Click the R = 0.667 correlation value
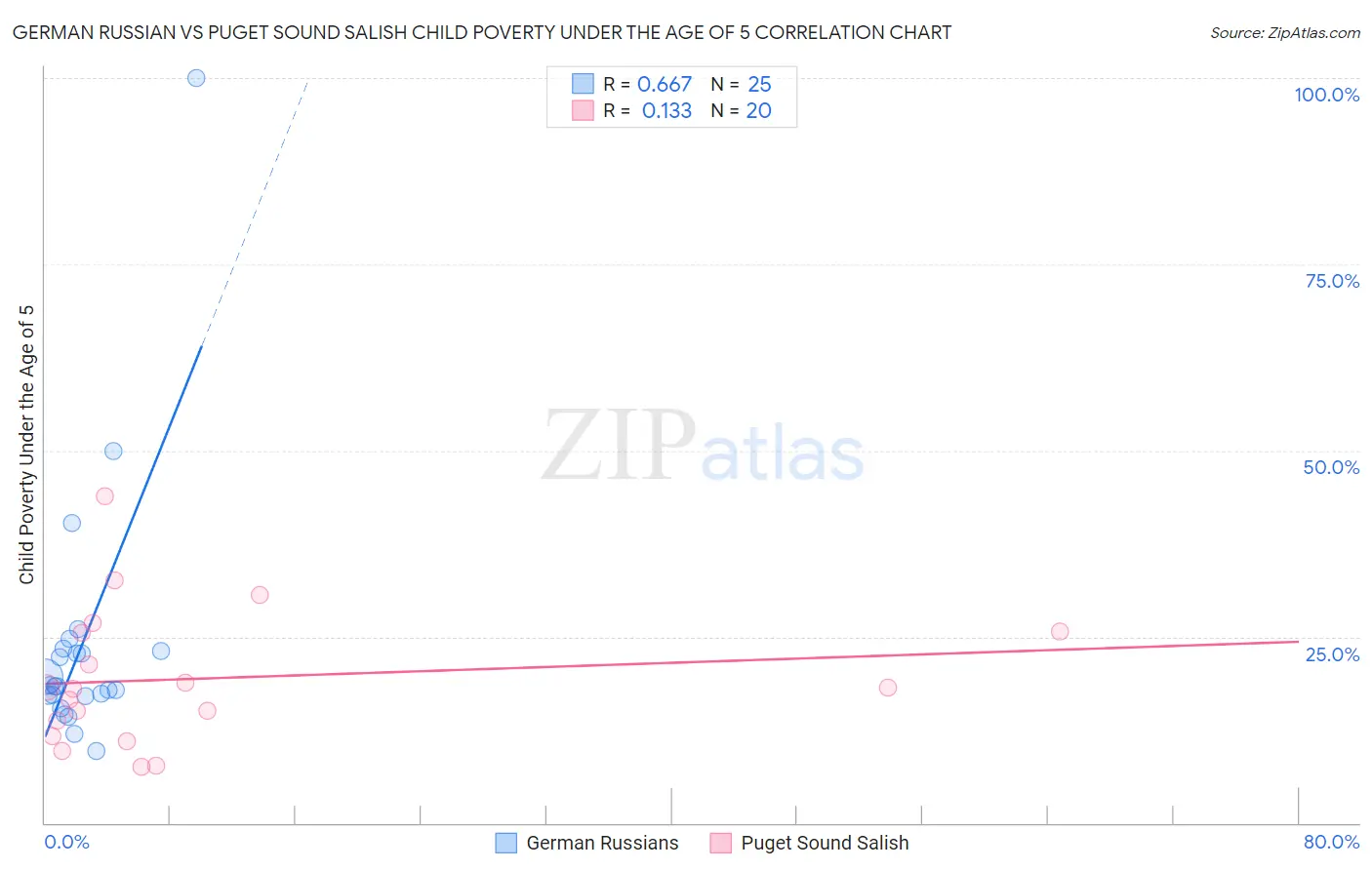This screenshot has width=1372, height=870. click(647, 84)
